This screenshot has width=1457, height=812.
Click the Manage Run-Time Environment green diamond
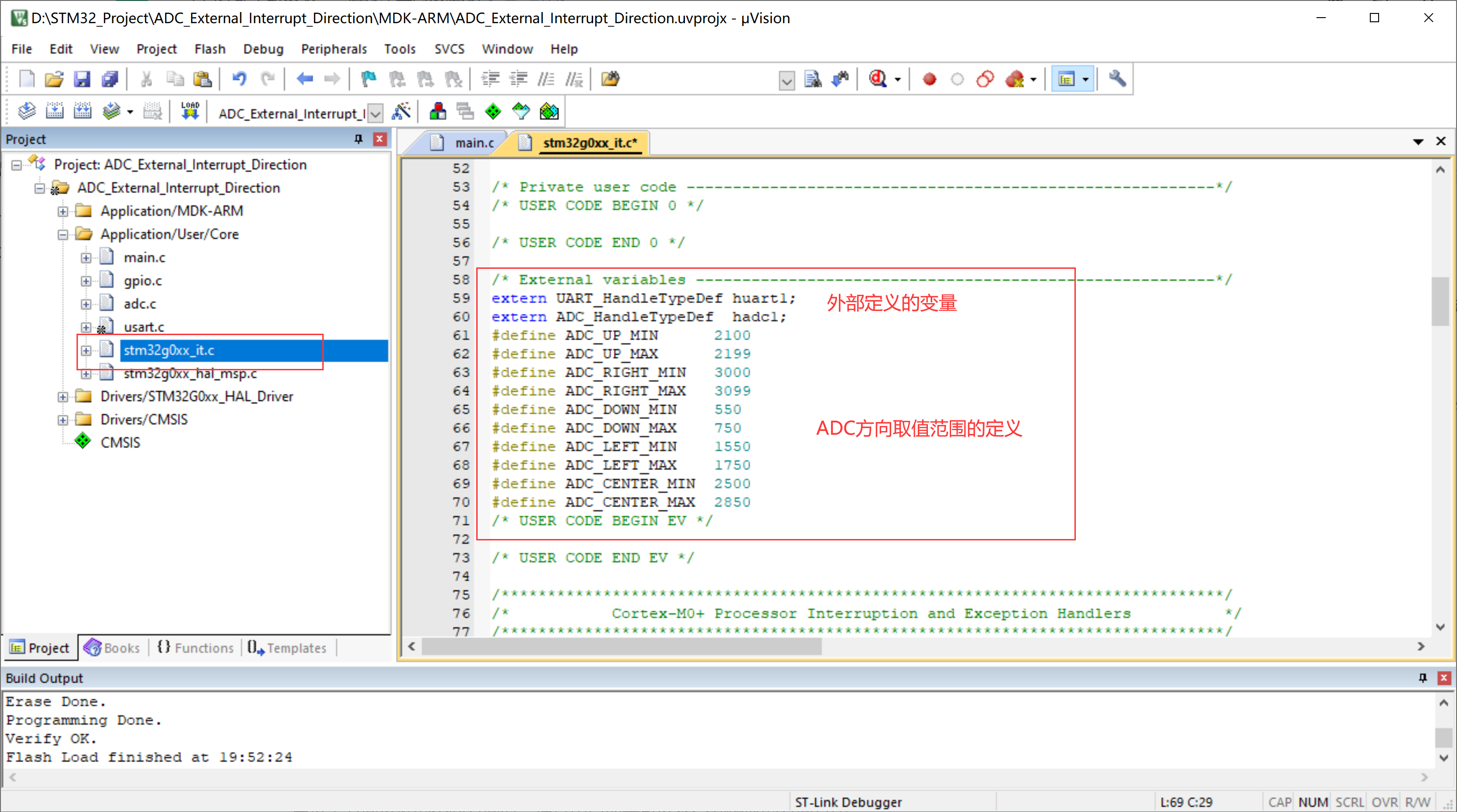point(493,111)
